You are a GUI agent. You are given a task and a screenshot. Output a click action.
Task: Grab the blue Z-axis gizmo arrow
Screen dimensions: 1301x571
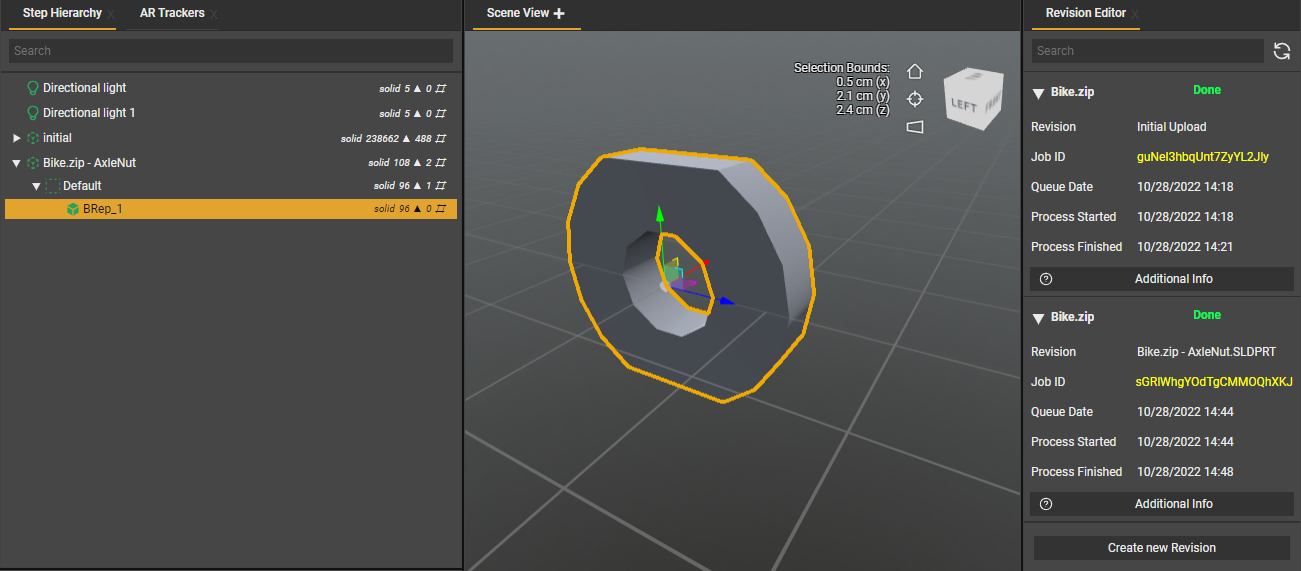[x=727, y=300]
